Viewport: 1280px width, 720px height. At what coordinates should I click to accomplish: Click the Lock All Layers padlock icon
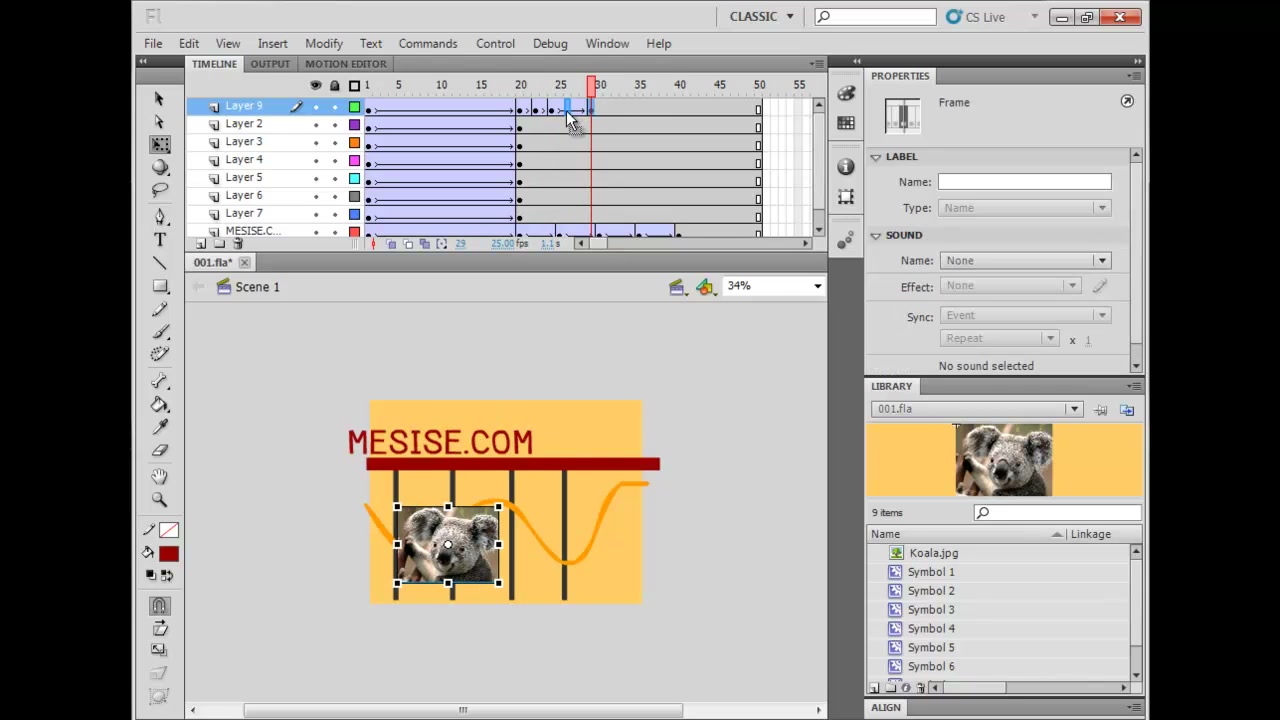coord(335,85)
